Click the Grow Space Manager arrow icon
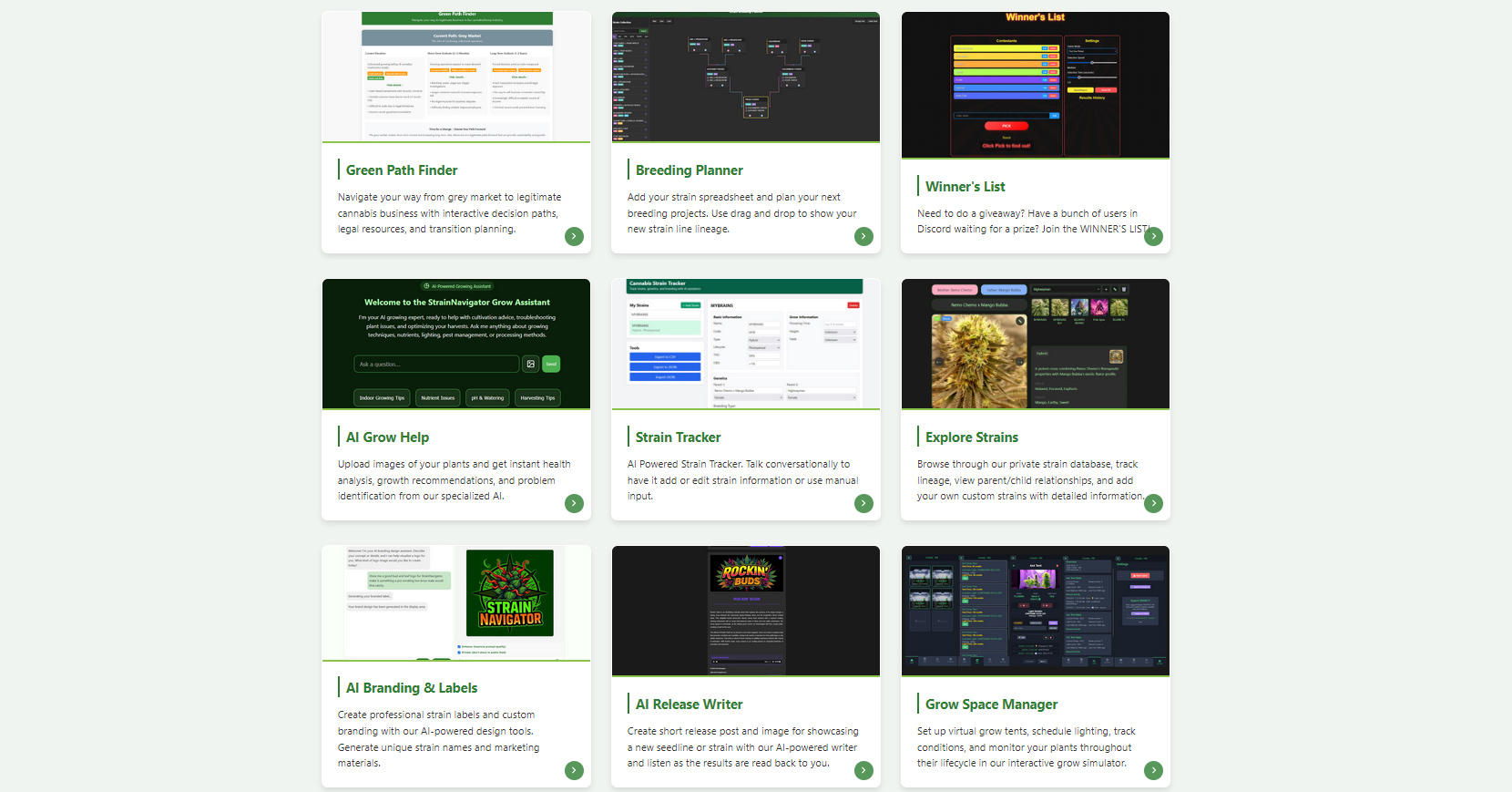This screenshot has width=1512, height=792. 1153,770
